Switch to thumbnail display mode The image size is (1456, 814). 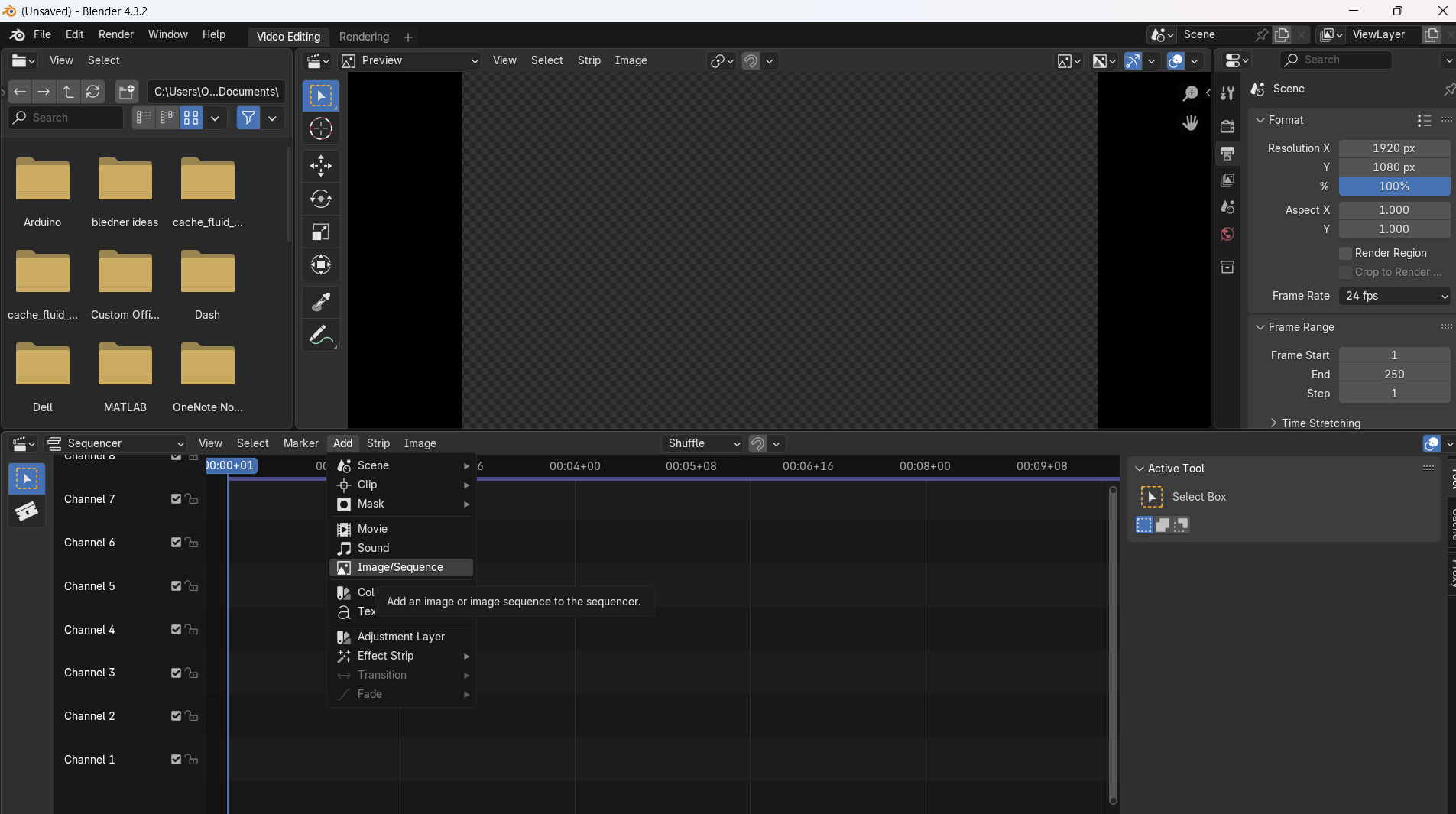(x=191, y=118)
